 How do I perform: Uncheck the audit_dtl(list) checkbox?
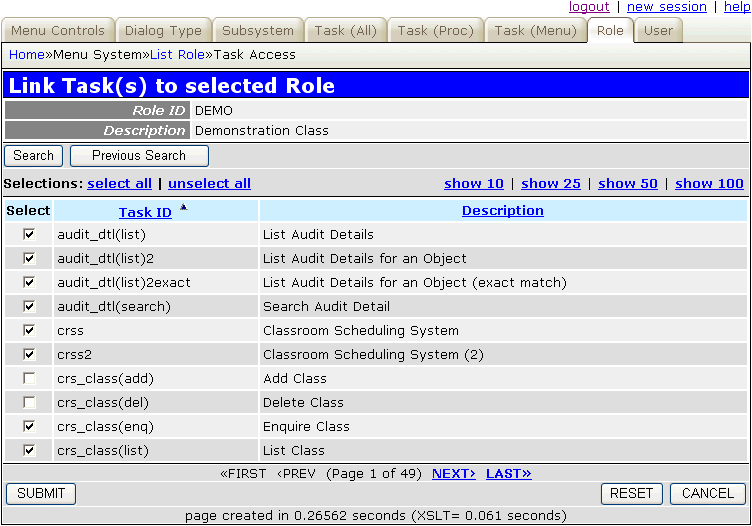pos(29,234)
